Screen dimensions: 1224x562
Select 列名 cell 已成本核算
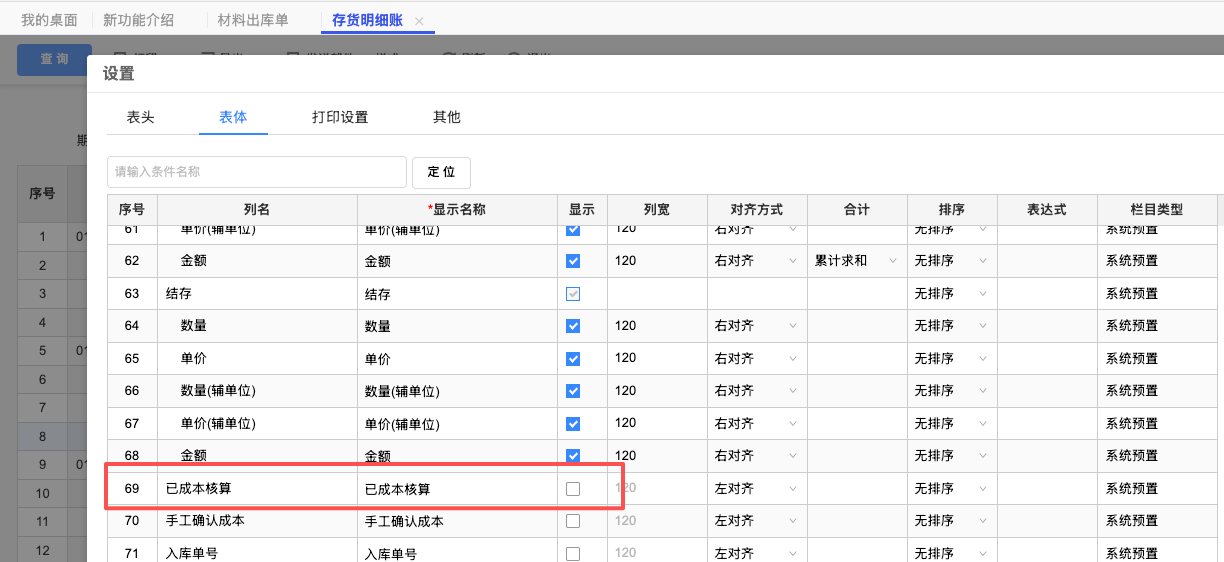[257, 489]
